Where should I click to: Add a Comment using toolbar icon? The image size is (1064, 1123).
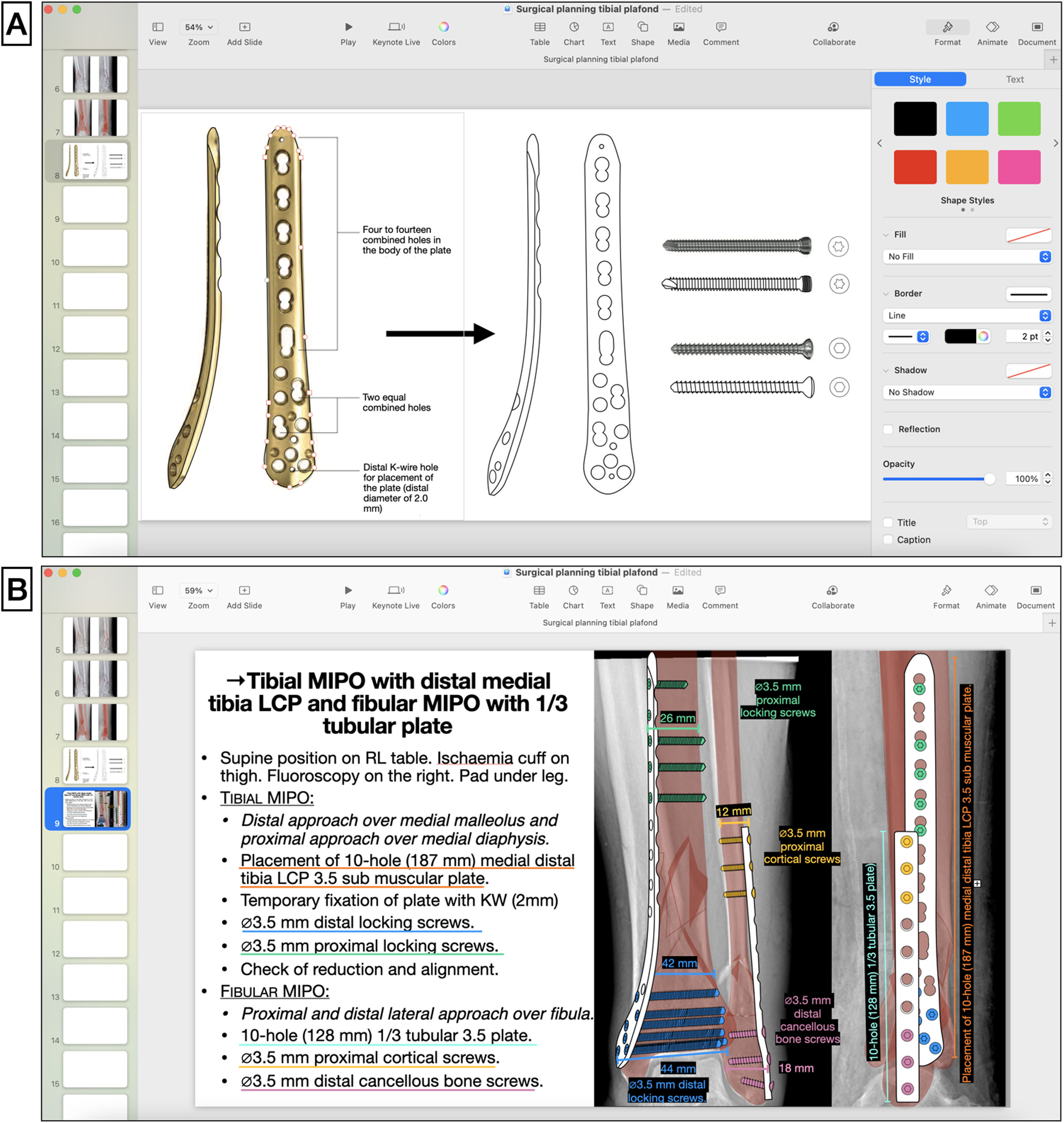pyautogui.click(x=720, y=27)
